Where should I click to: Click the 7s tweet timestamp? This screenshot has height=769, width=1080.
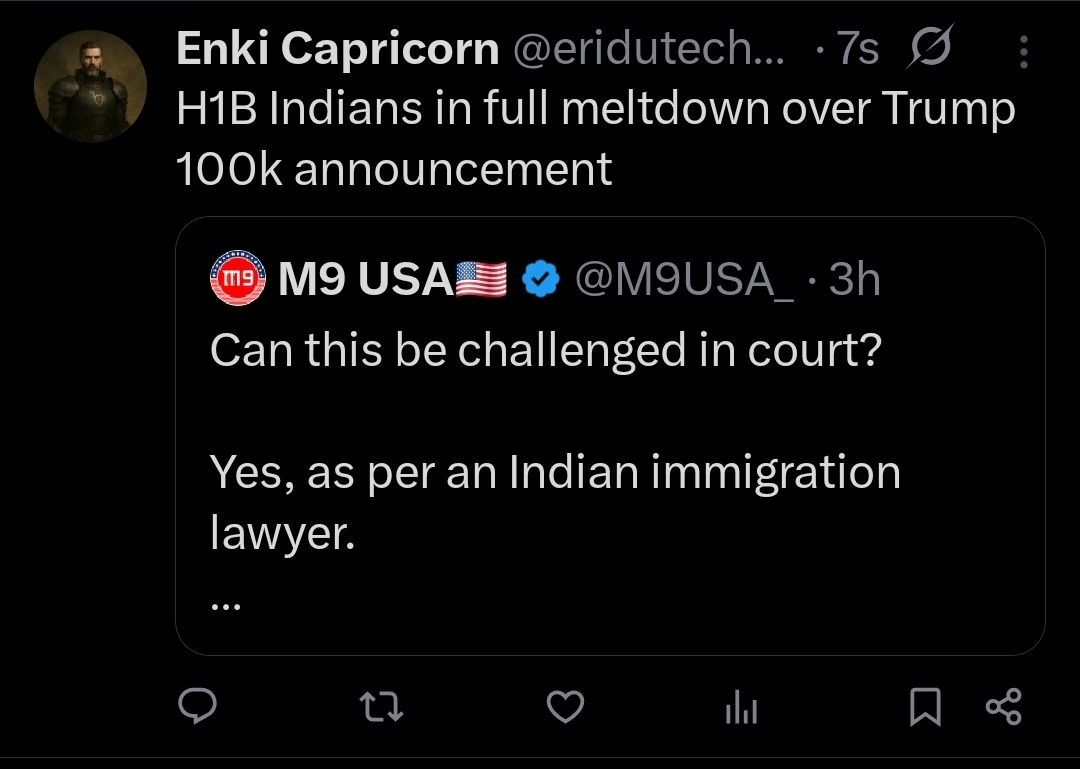point(857,50)
